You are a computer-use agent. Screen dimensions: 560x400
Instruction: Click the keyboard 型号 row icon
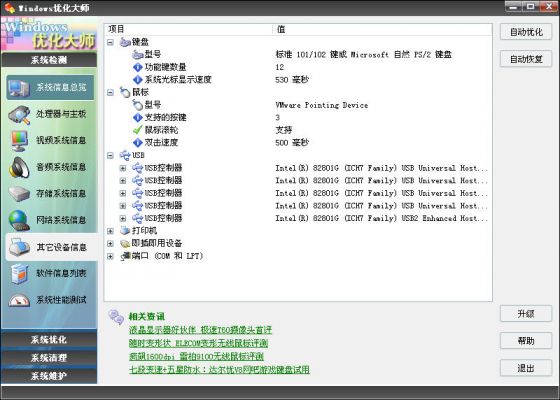coord(138,55)
